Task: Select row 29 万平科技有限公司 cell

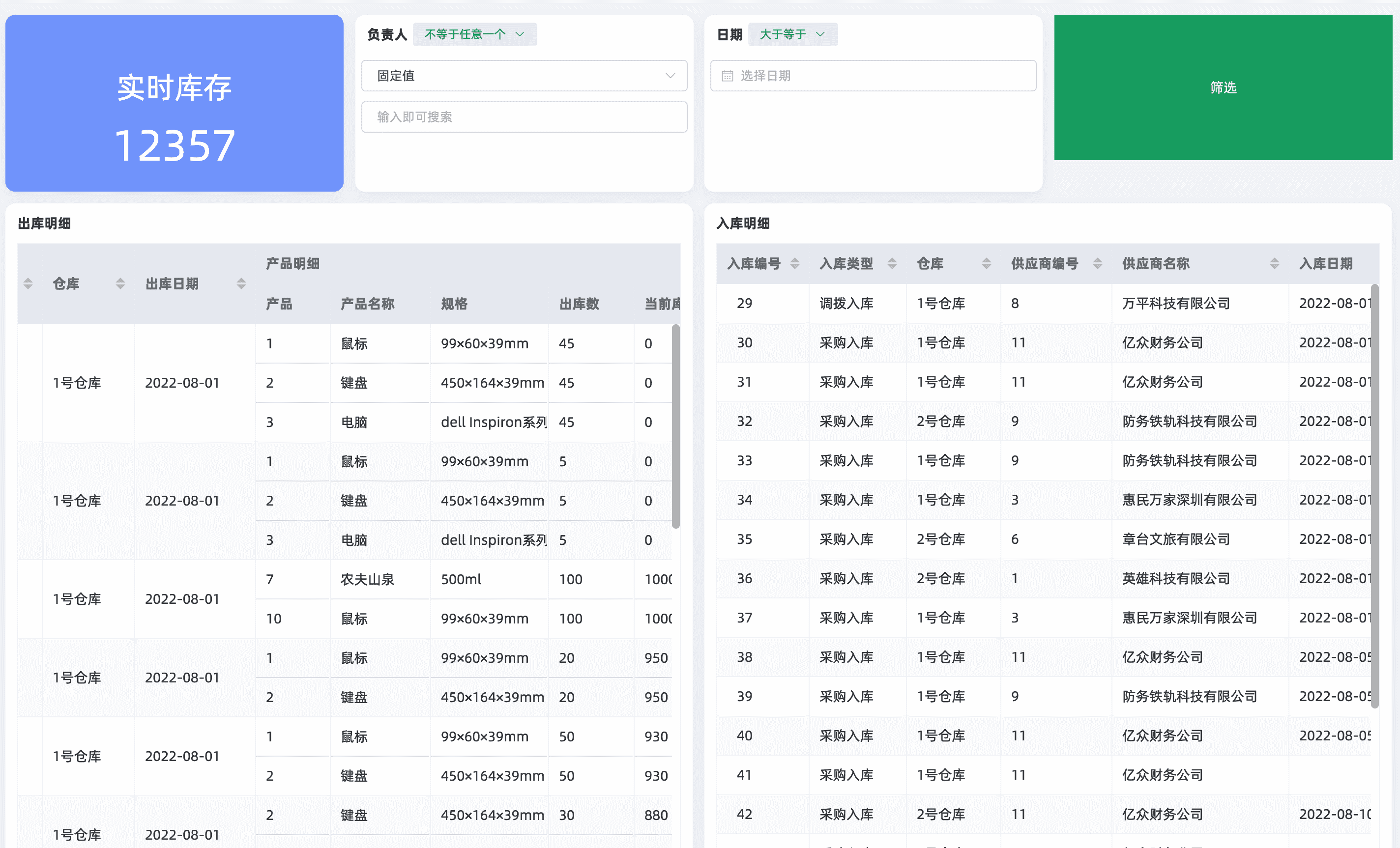Action: (1175, 303)
